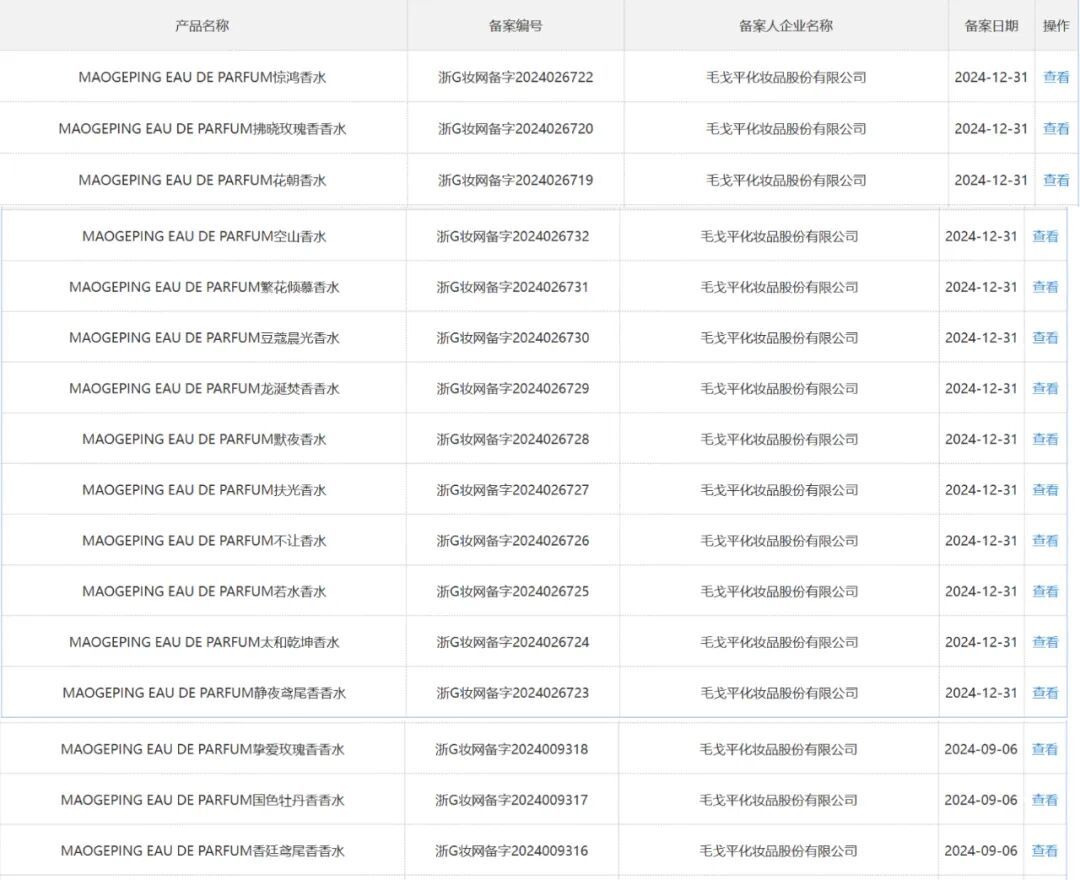This screenshot has height=880, width=1080.
Task: Click record number 浙G妆网备字2024026730
Action: click(x=512, y=337)
